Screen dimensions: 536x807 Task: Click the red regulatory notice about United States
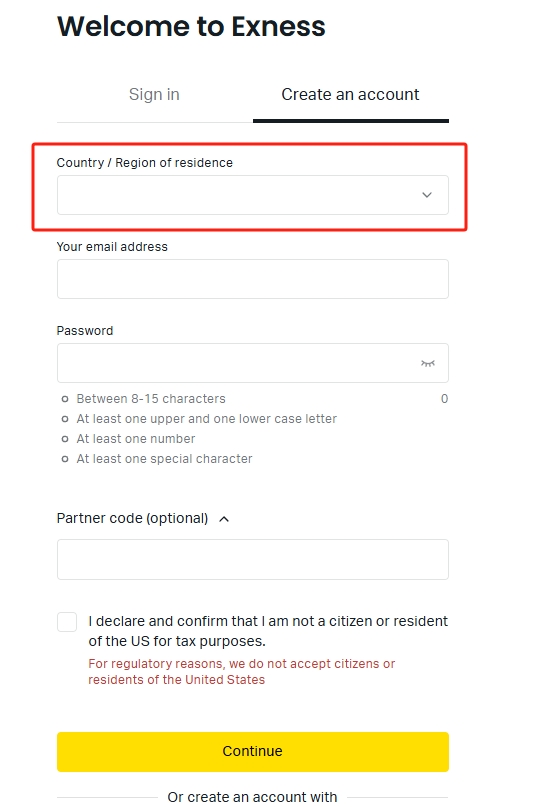tap(241, 672)
